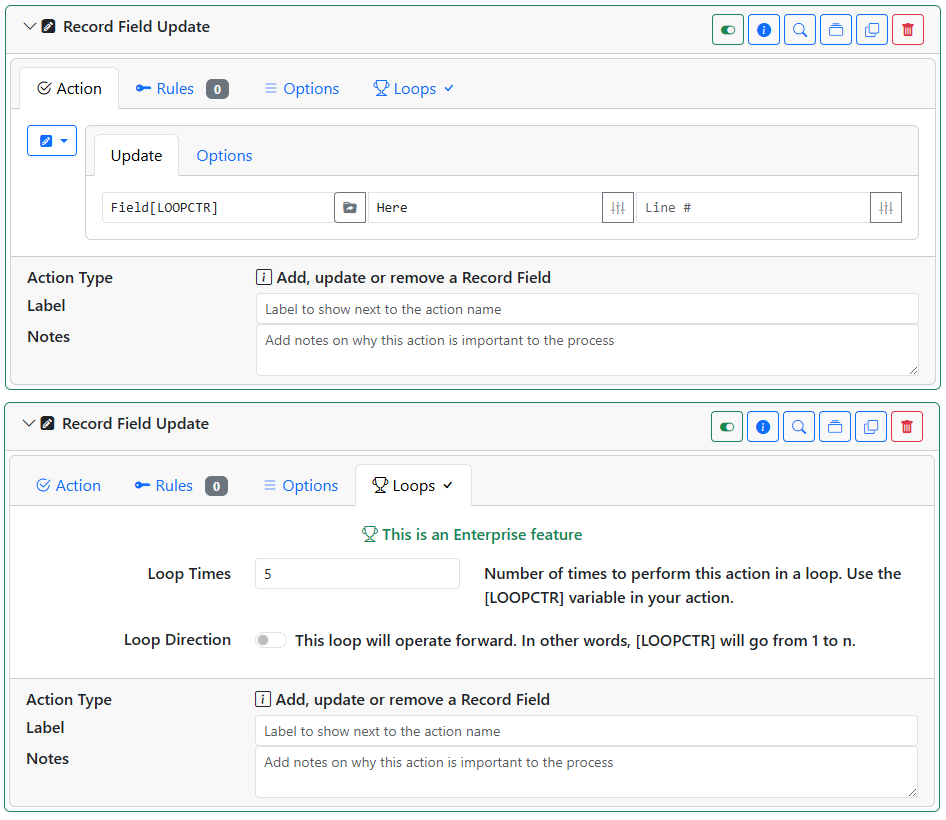Select the Action tab in the second action
The image size is (946, 820).
point(68,486)
